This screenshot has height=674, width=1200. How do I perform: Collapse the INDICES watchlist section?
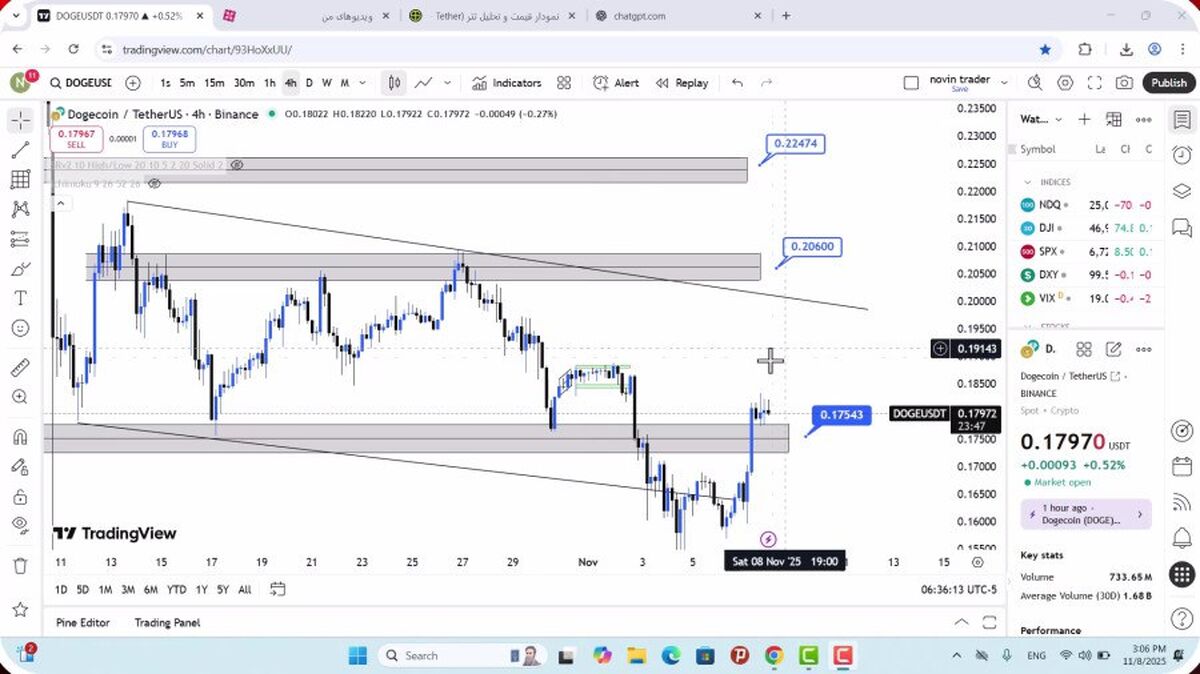coord(1027,182)
